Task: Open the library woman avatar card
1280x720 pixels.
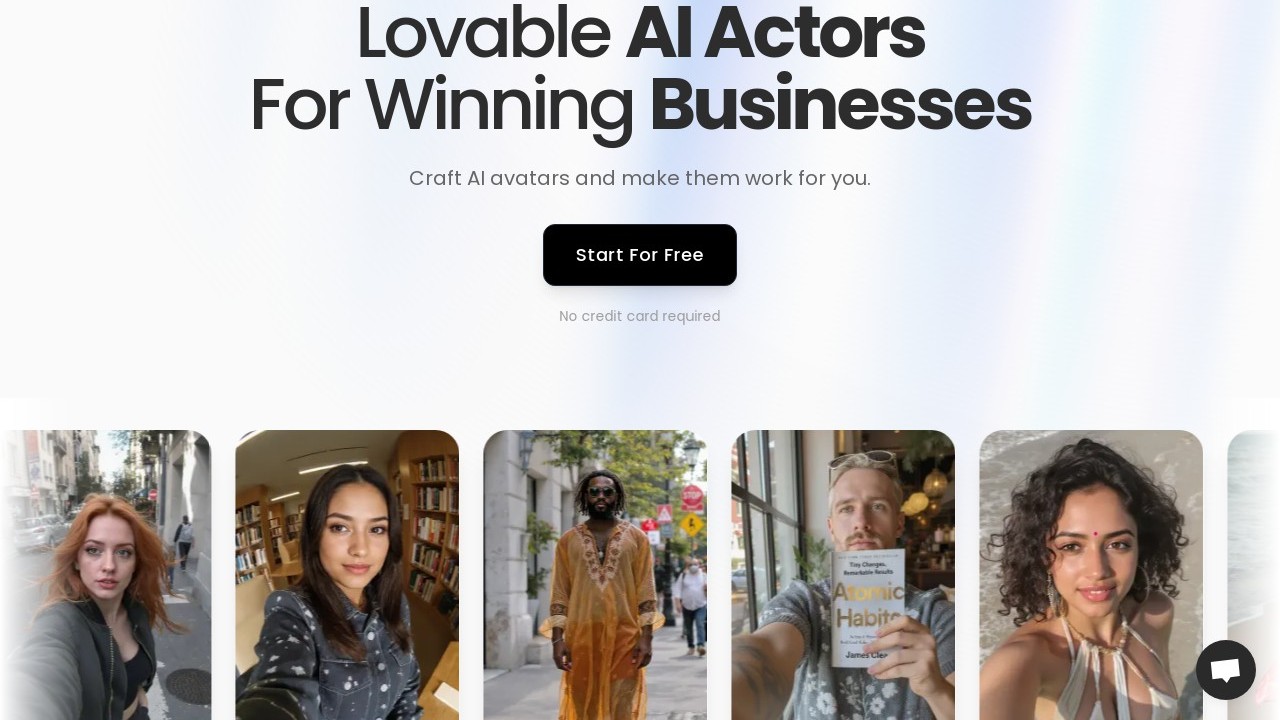Action: [347, 575]
